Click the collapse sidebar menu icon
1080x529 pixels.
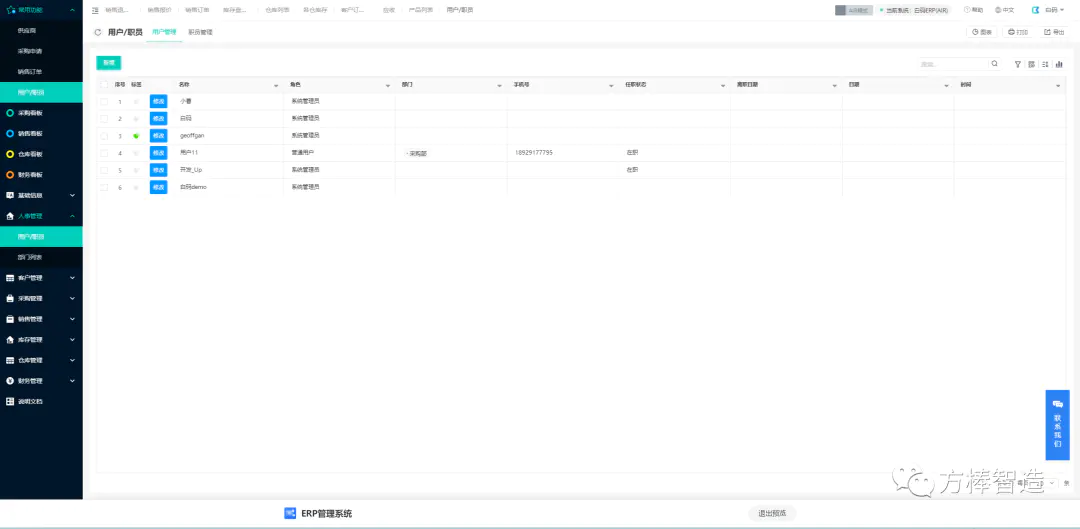click(95, 10)
